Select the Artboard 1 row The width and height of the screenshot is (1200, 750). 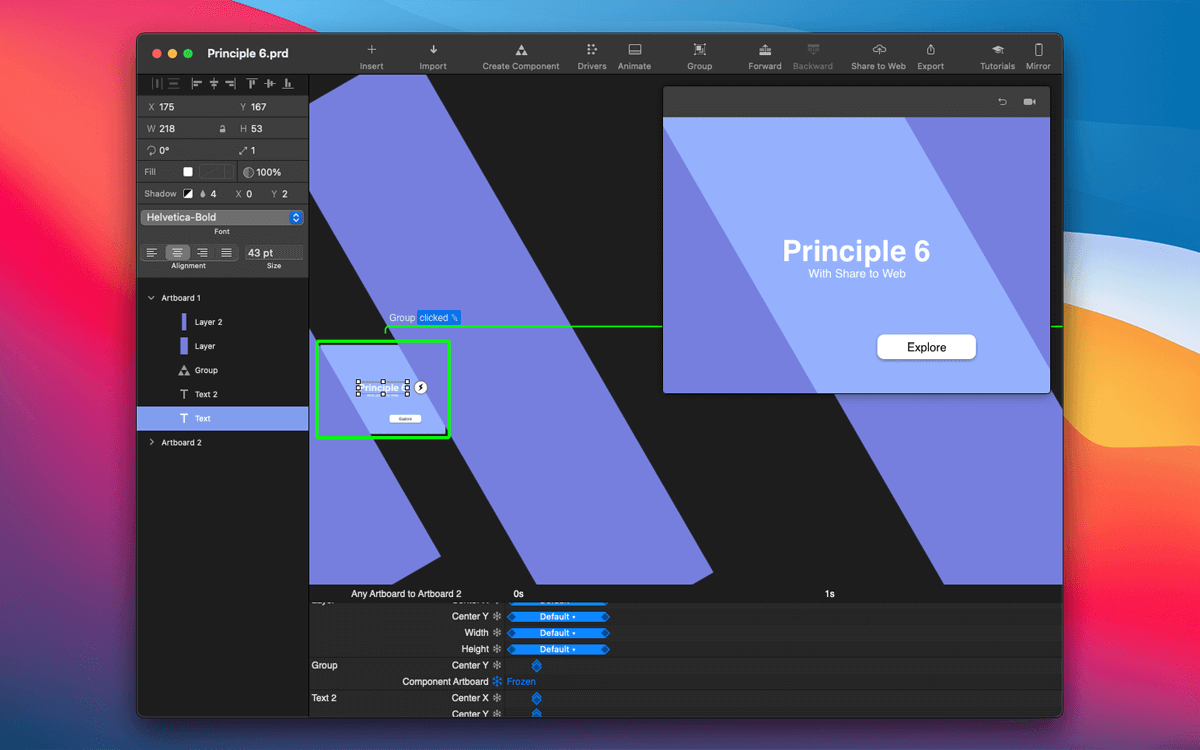pos(222,298)
